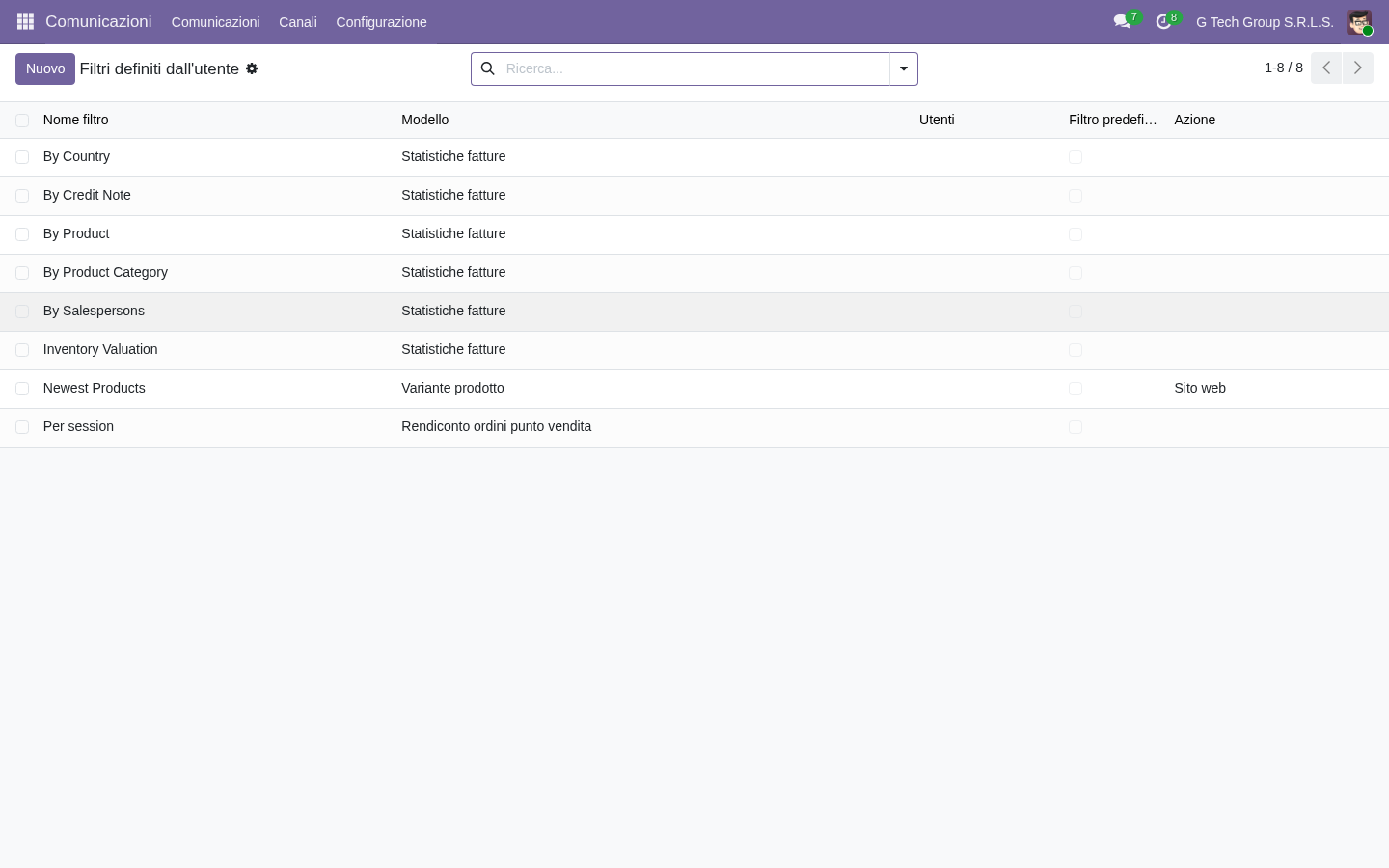Click the Nuovo button
Viewport: 1389px width, 868px height.
point(45,68)
